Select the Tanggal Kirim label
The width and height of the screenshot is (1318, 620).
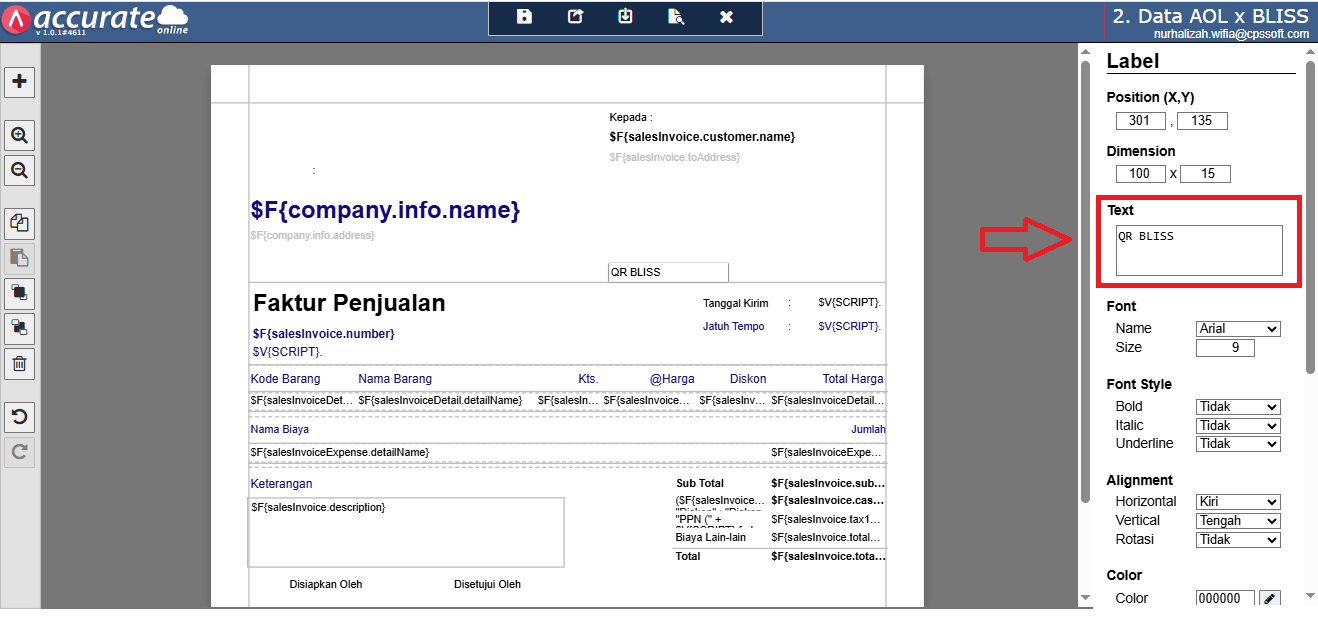(735, 303)
